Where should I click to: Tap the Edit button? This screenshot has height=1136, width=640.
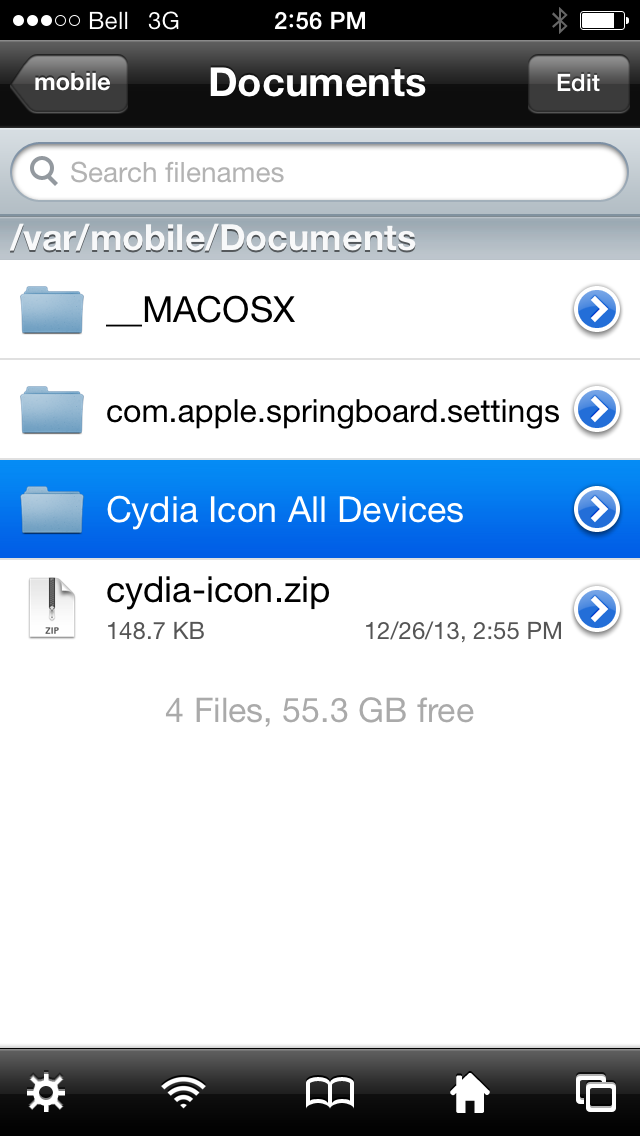578,83
